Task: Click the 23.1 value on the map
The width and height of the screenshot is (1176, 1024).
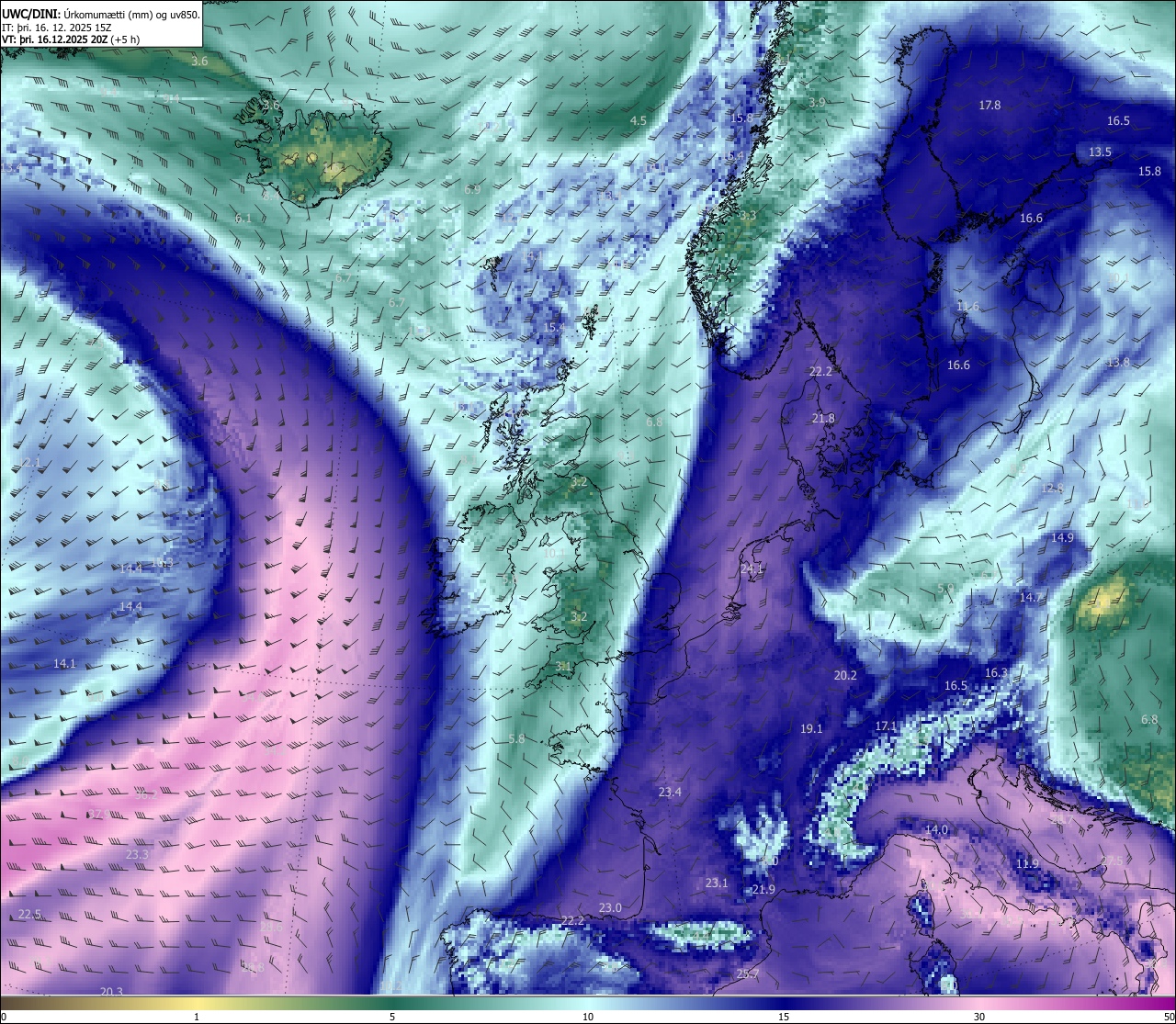Action: (717, 883)
